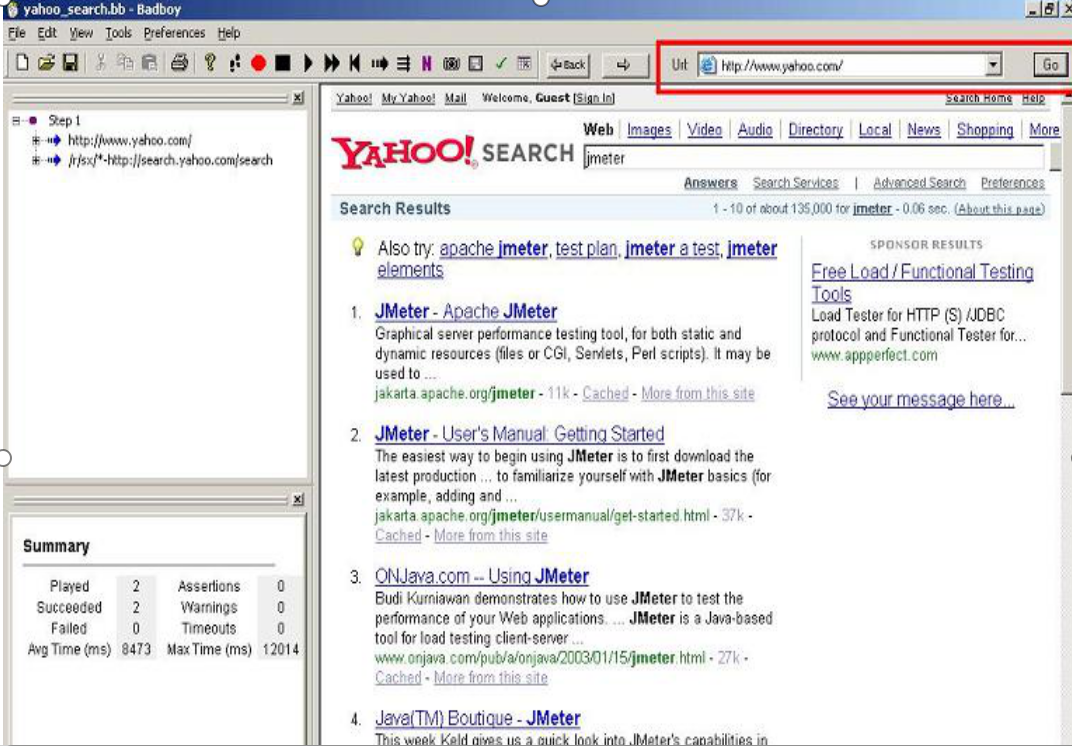Switch to the Video search tab
The width and height of the screenshot is (1072, 746).
(704, 129)
